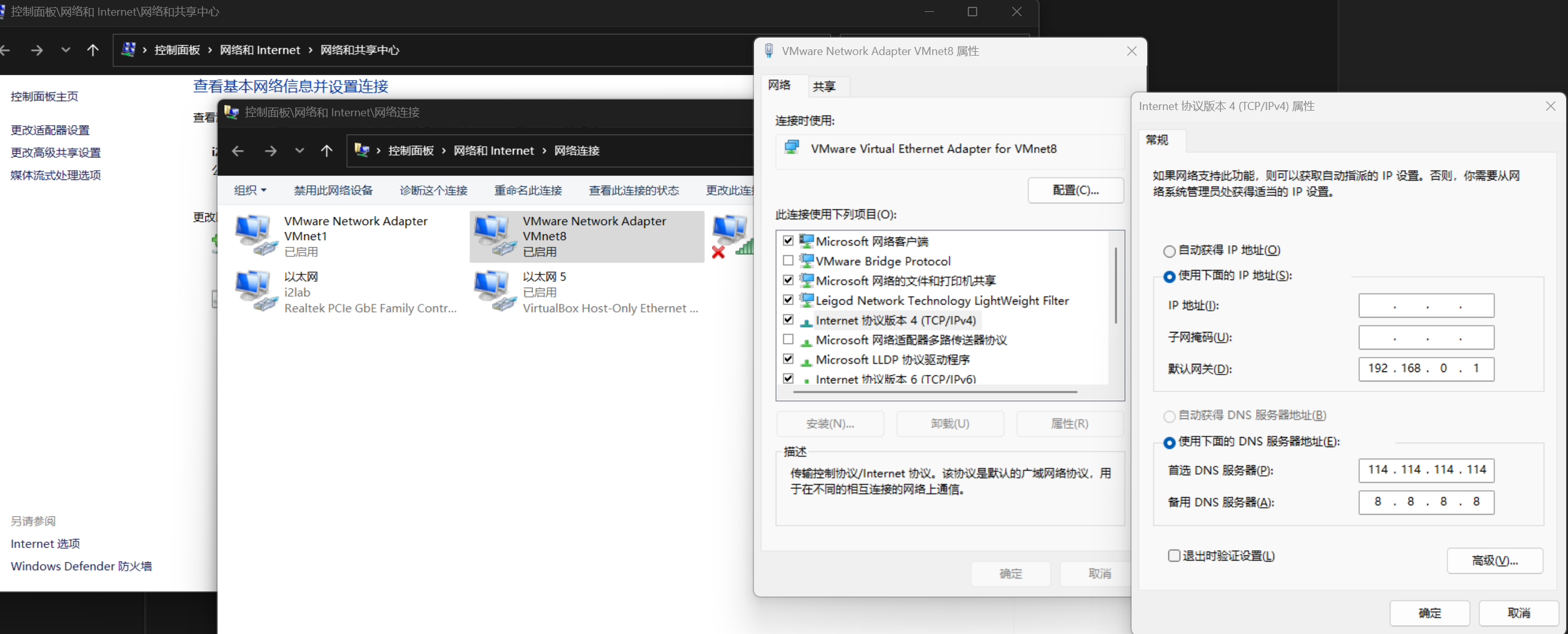1568x634 pixels.
Task: Open recent locations dropdown in 网络和共享中心 window
Action: point(66,50)
